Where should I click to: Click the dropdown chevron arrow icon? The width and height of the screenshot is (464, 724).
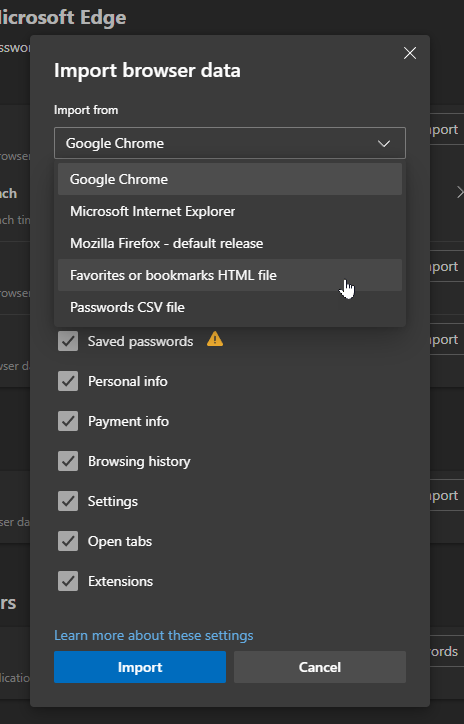click(384, 144)
